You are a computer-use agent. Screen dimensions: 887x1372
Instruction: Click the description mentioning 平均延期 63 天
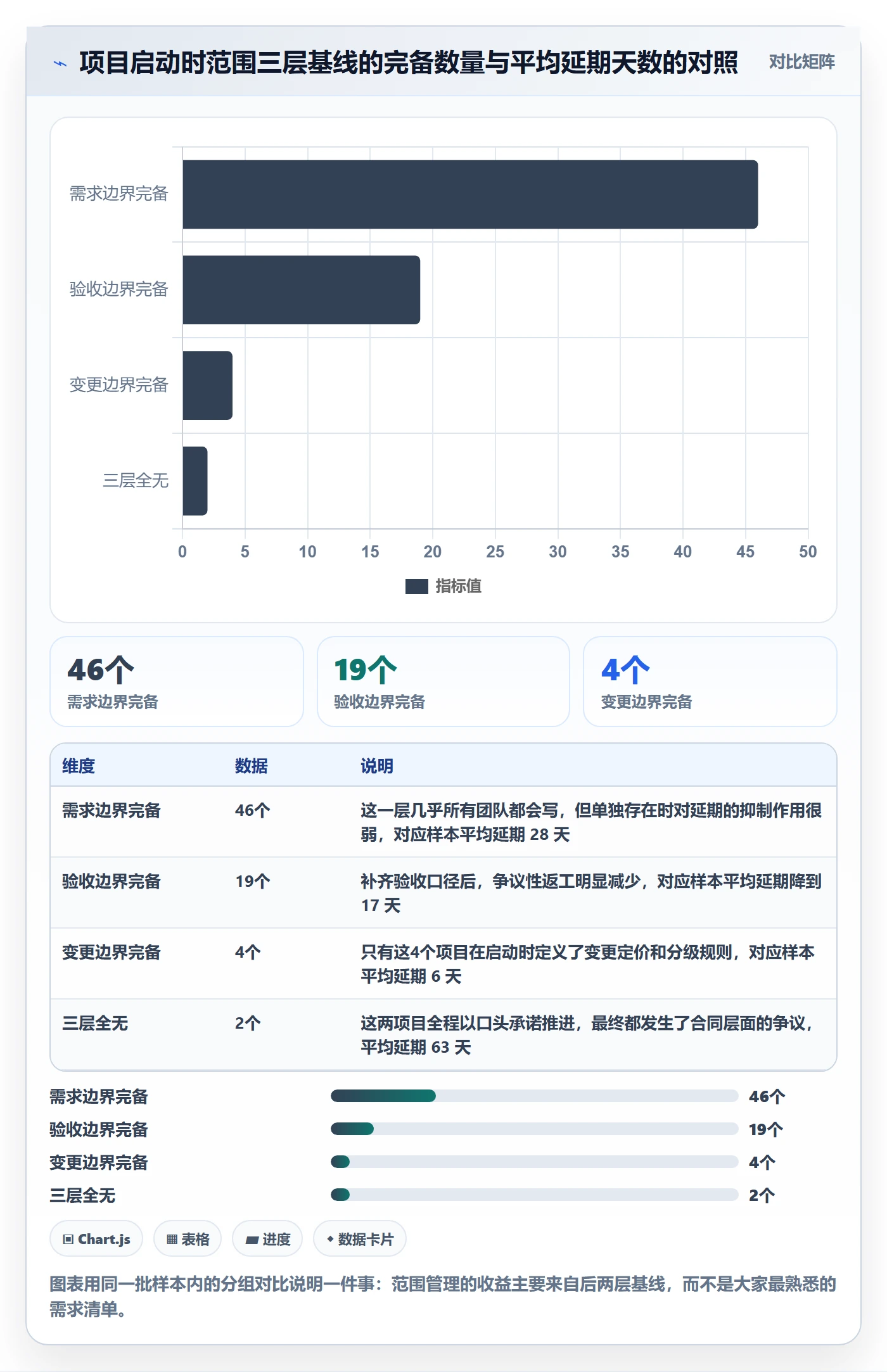[588, 1035]
